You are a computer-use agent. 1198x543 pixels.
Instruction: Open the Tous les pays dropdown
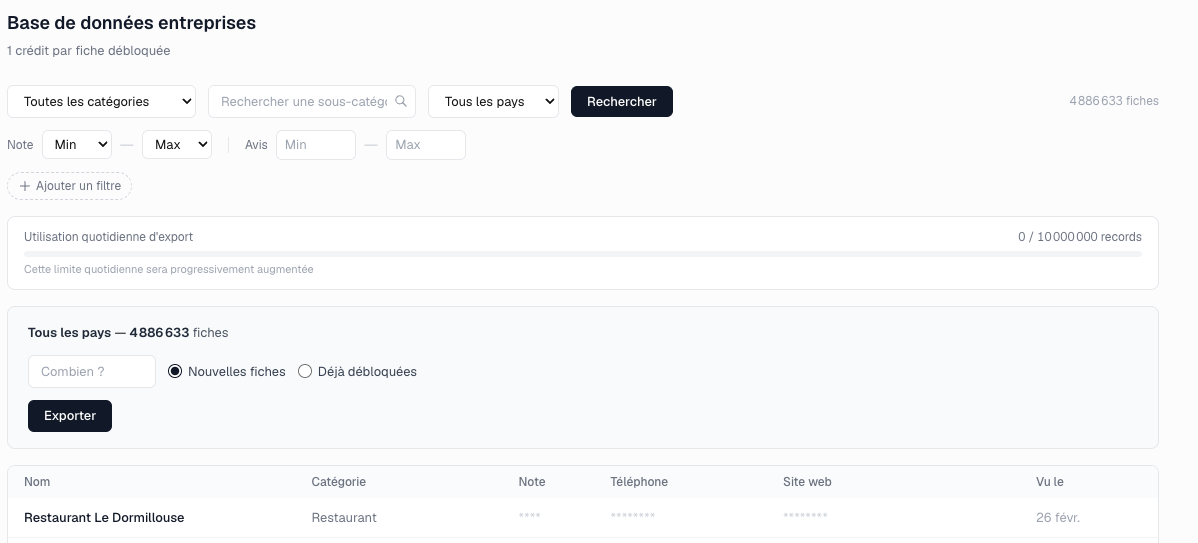pyautogui.click(x=493, y=101)
